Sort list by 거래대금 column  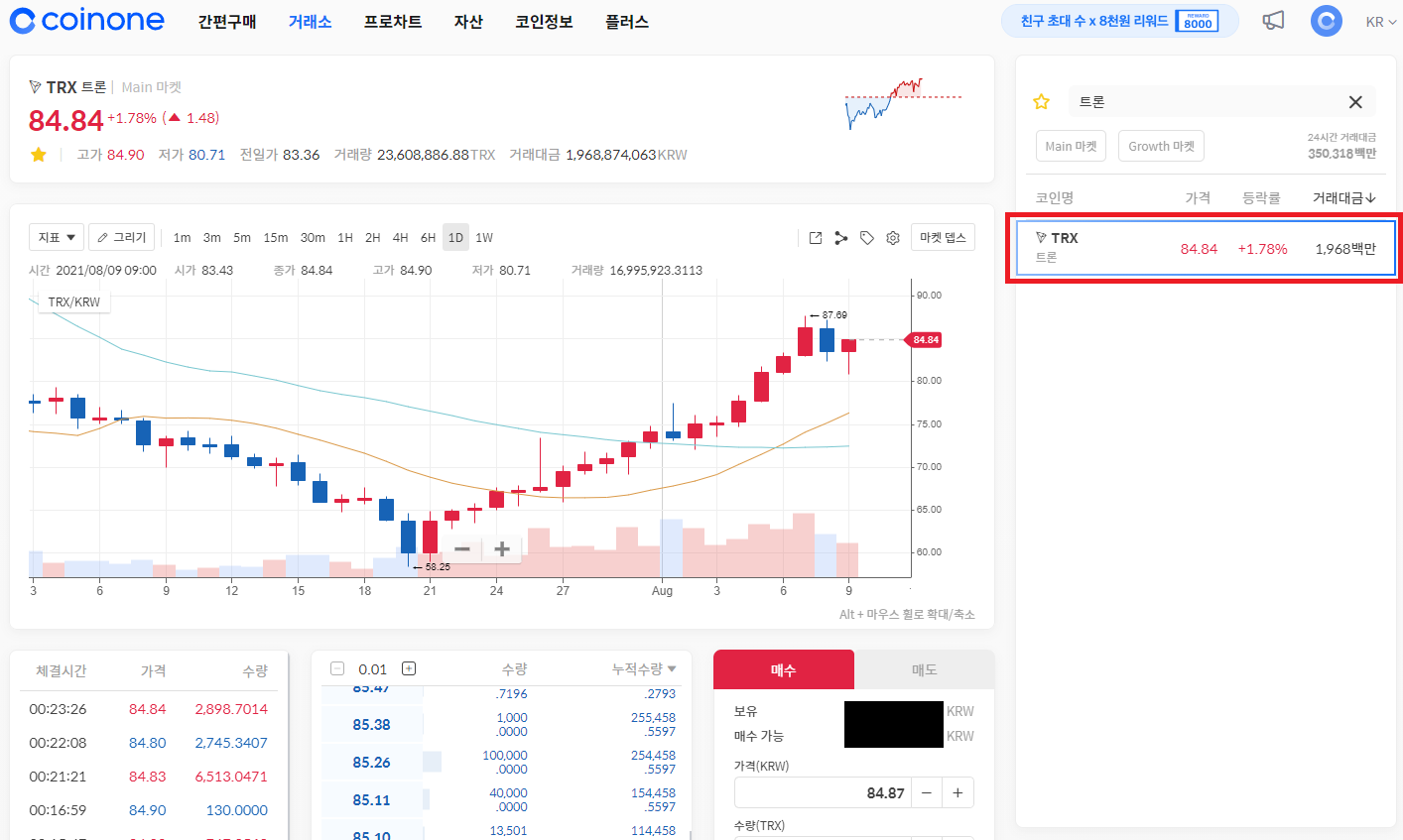[1344, 197]
